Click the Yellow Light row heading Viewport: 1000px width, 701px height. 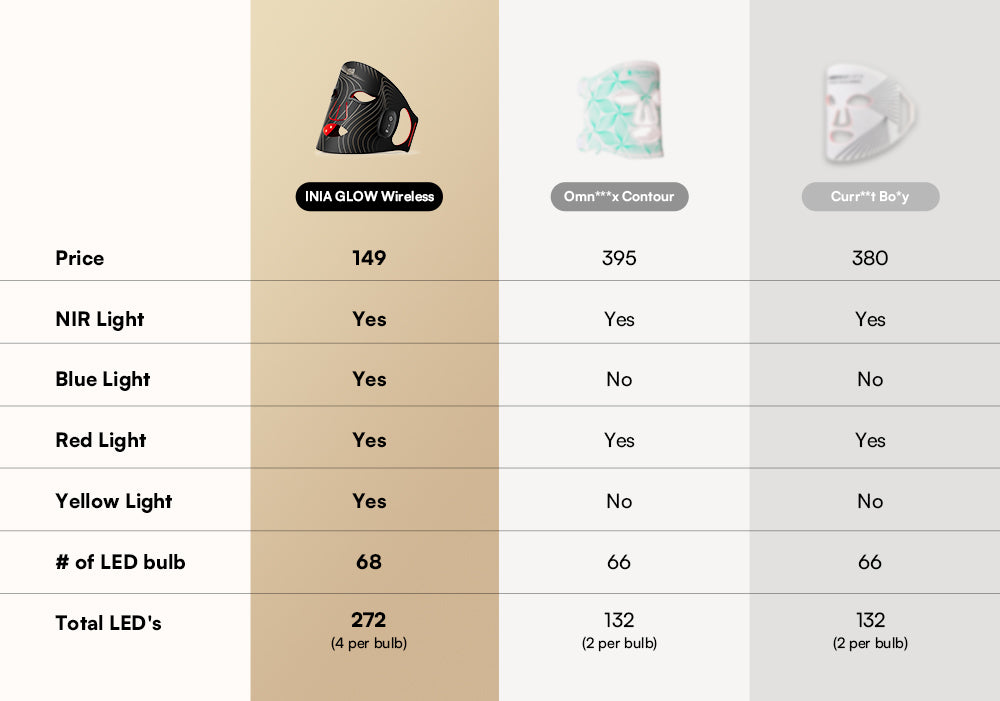114,501
